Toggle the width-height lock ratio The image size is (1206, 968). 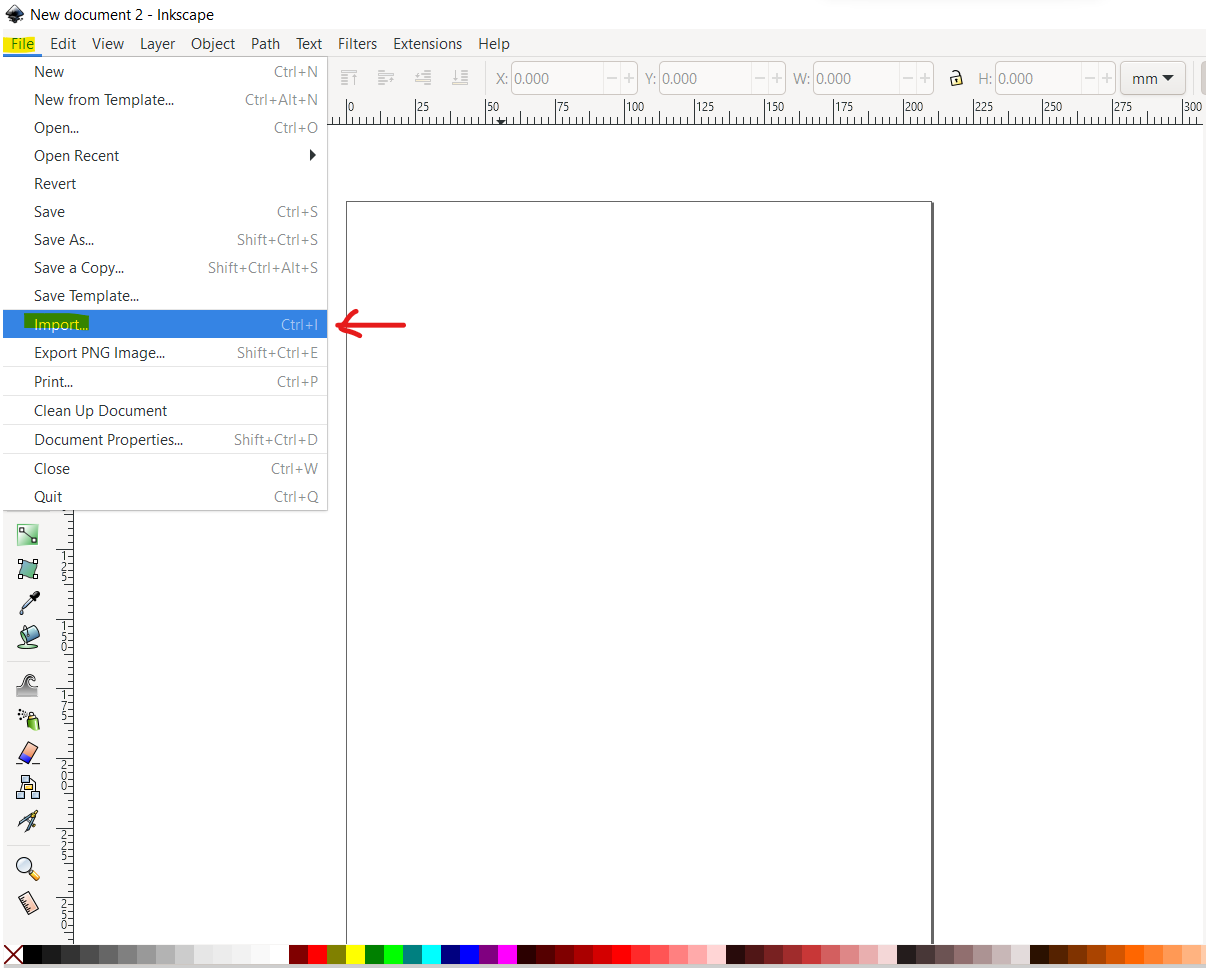[x=956, y=78]
